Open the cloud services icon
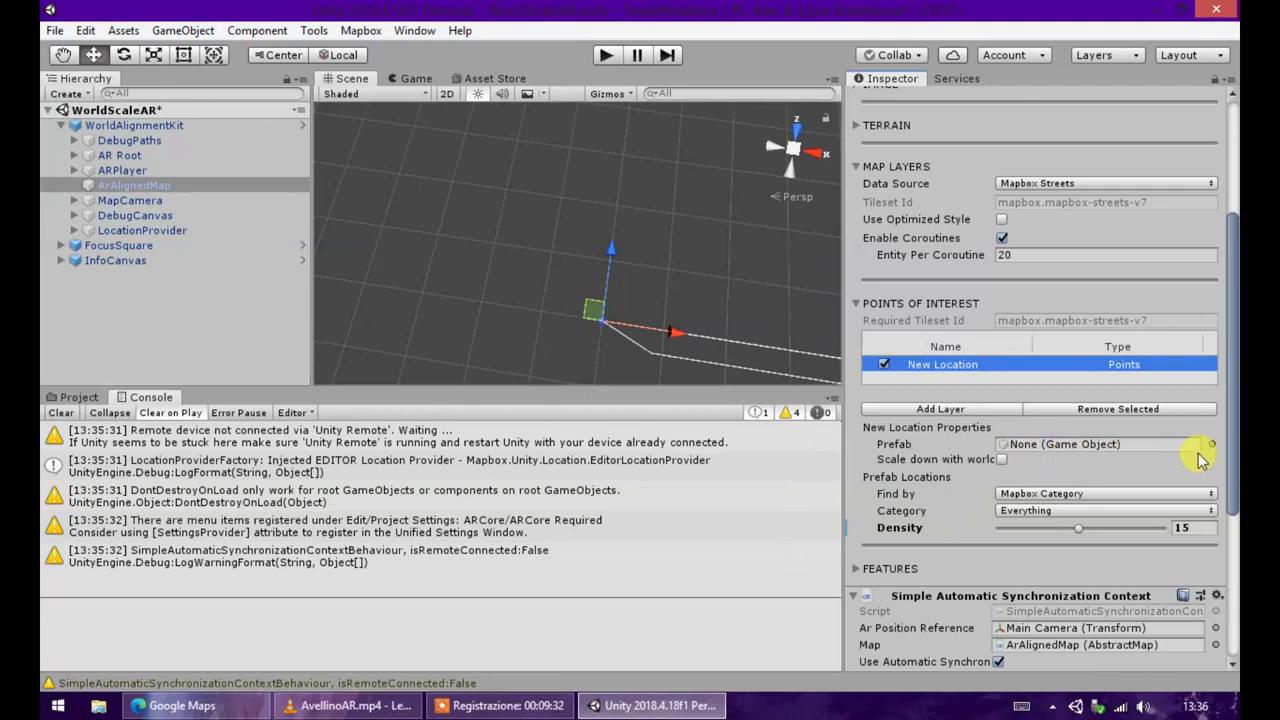The image size is (1280, 720). pyautogui.click(x=953, y=55)
